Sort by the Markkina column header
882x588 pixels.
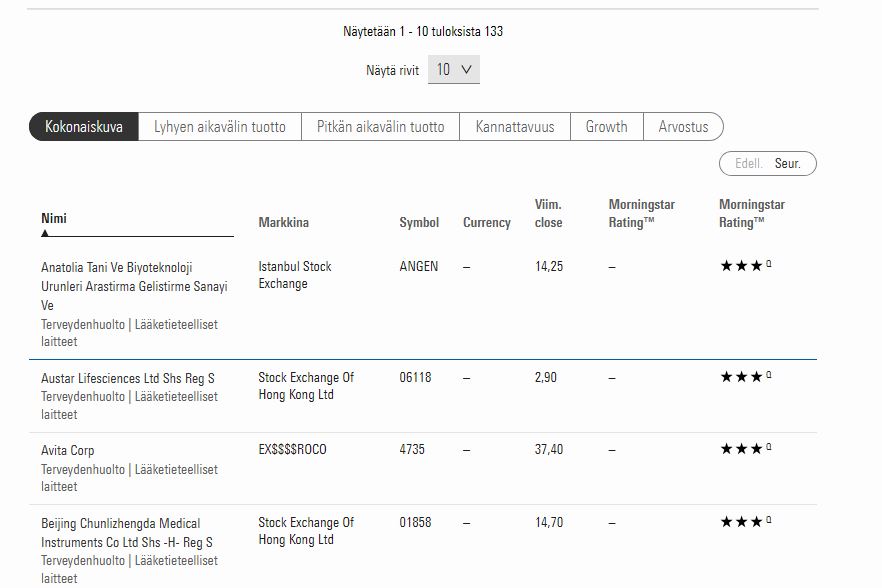(x=284, y=222)
